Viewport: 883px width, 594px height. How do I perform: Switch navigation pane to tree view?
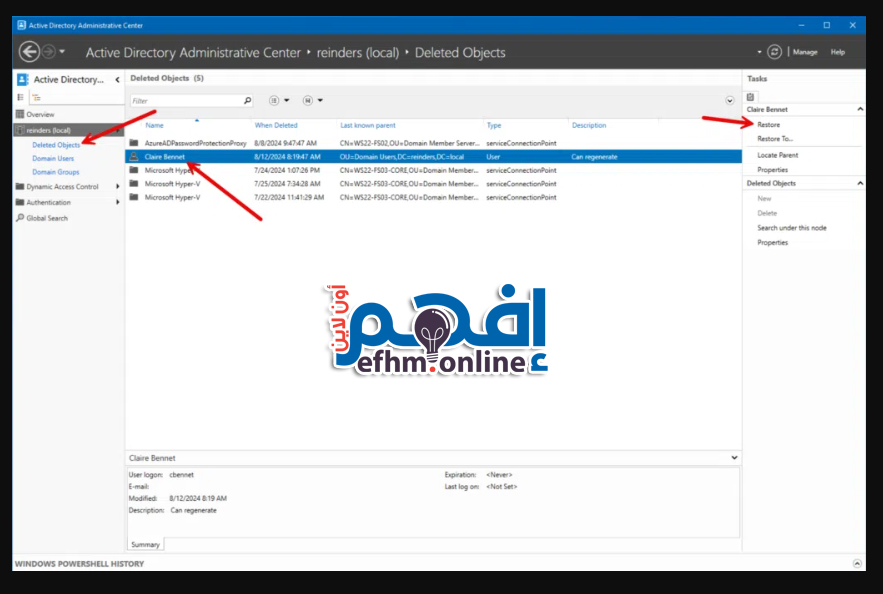point(36,97)
